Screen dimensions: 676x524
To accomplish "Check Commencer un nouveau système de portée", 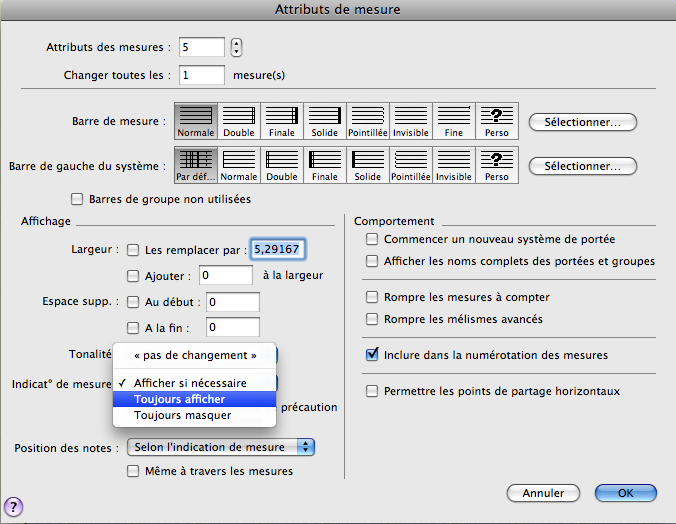I will point(373,240).
